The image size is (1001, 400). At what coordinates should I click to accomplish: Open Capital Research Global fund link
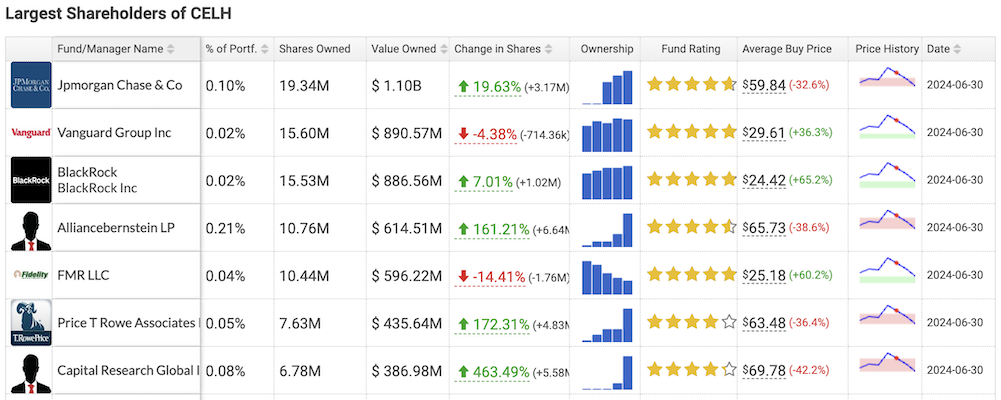coord(128,371)
